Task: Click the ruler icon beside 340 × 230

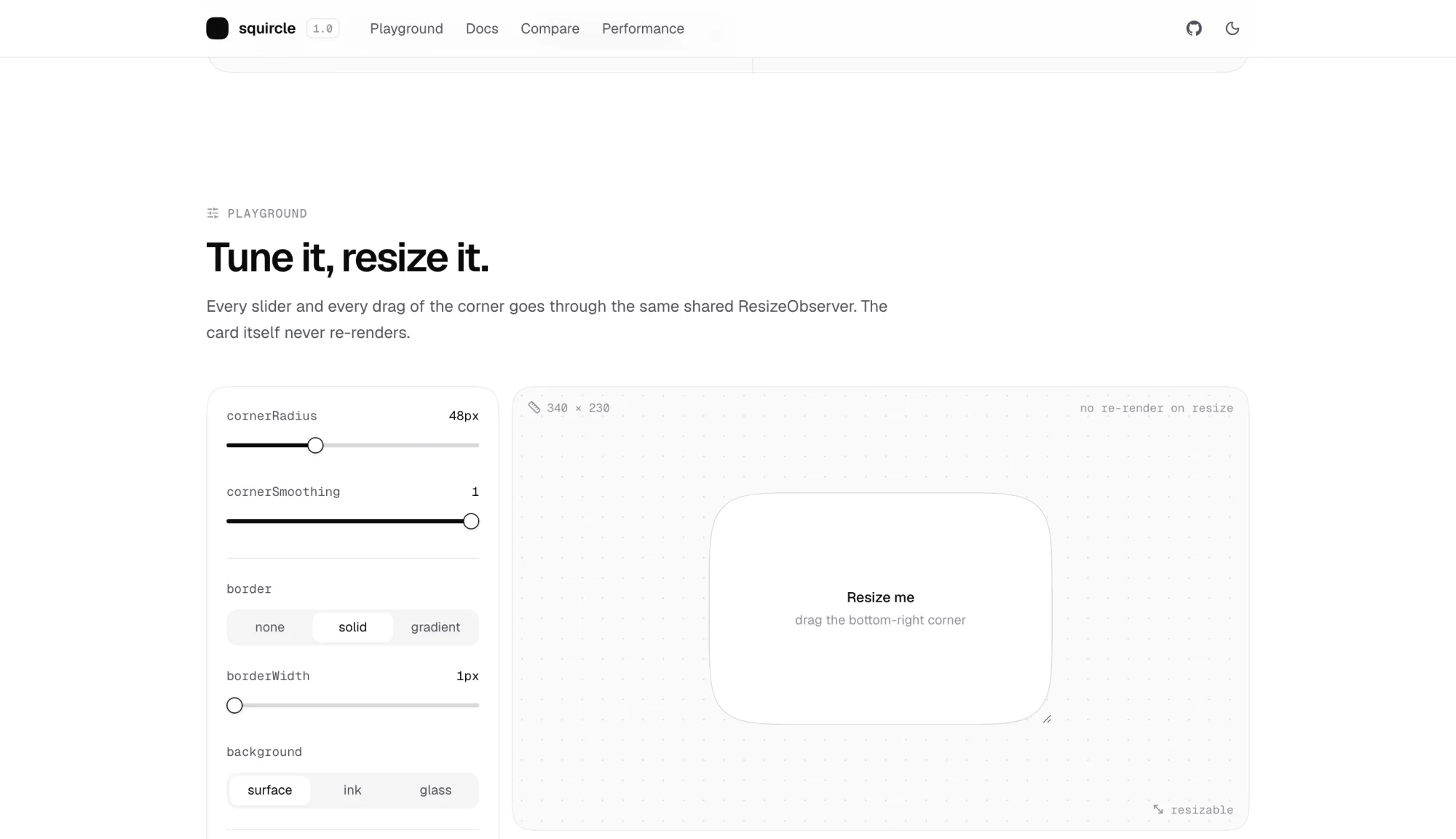Action: (534, 408)
